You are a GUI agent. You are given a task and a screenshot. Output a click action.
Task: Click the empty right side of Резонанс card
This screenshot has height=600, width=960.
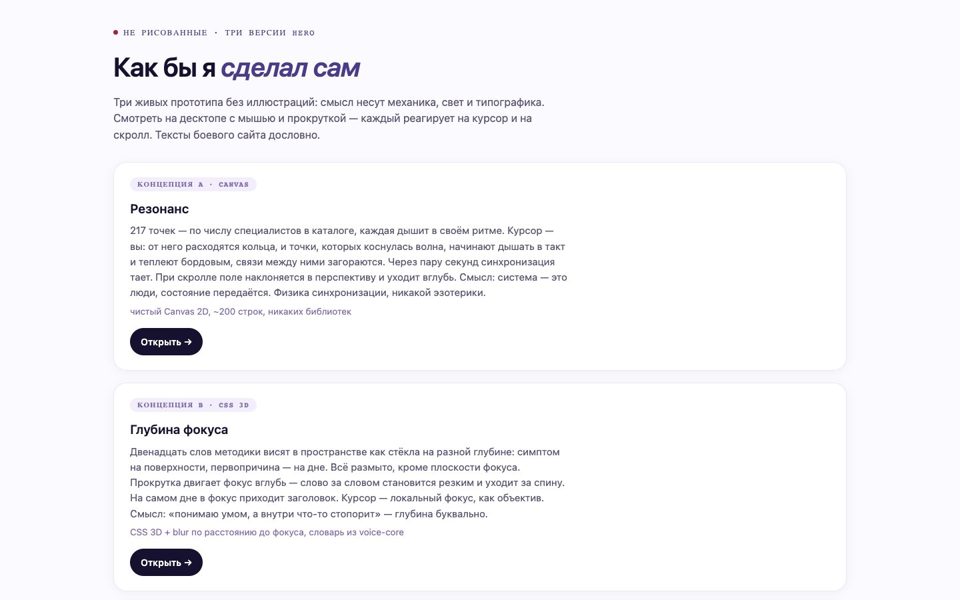[704, 266]
